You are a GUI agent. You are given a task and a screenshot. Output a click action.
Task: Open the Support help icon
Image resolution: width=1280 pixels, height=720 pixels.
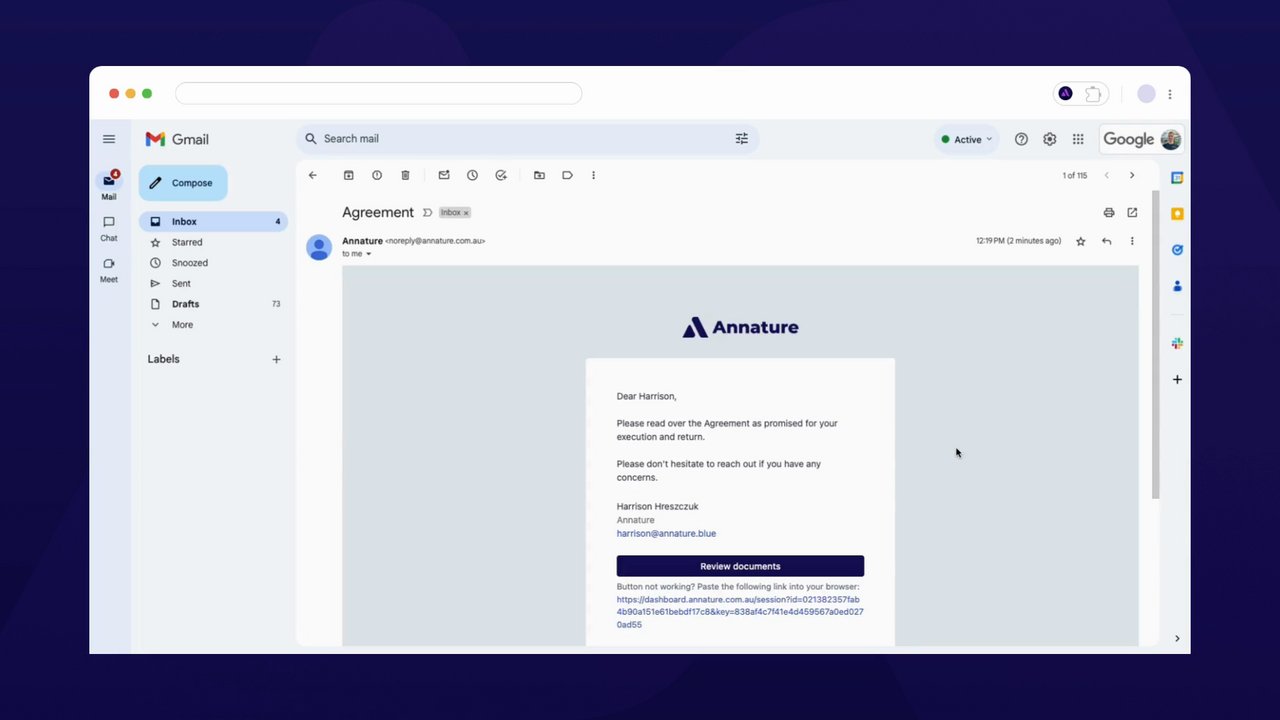pos(1021,139)
